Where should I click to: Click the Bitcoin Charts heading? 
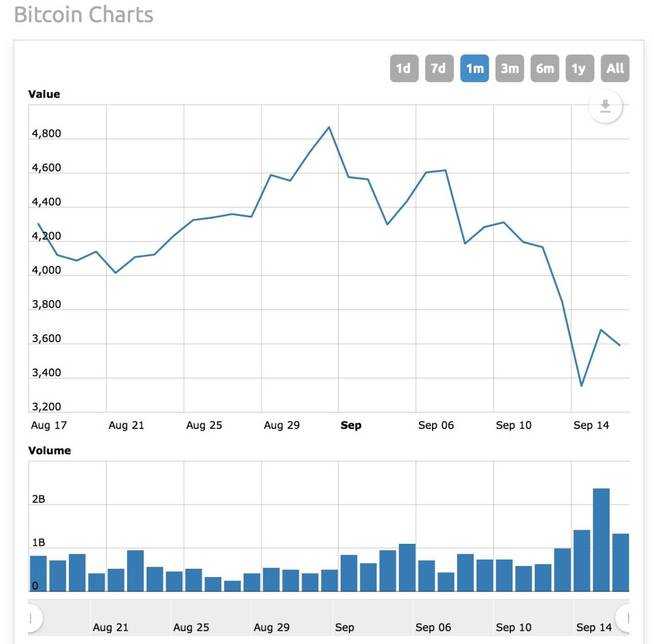coord(84,15)
